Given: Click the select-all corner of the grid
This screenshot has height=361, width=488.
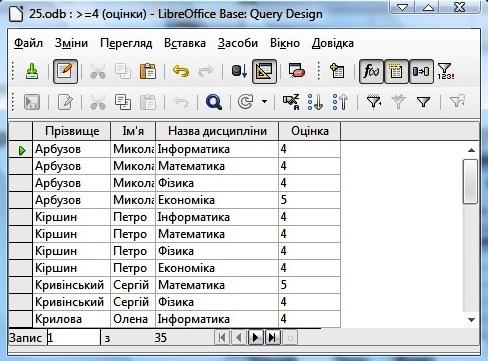Looking at the screenshot, I should tap(21, 131).
